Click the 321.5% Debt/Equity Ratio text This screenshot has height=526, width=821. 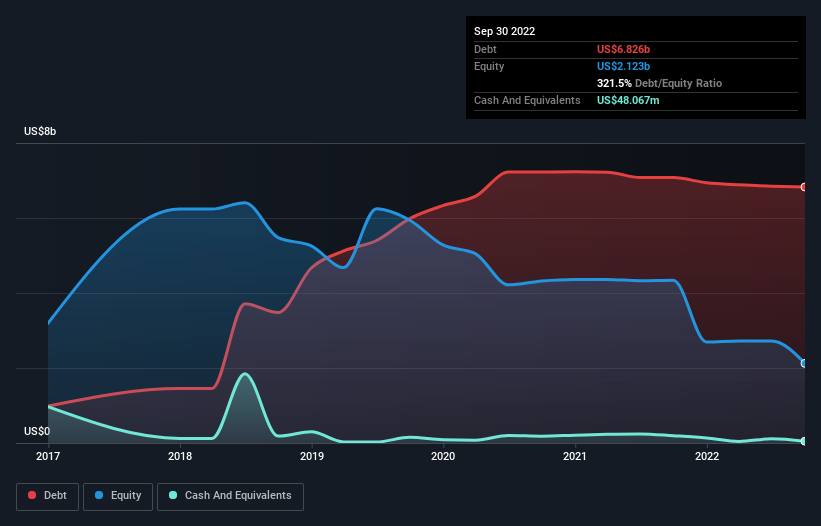coord(659,83)
